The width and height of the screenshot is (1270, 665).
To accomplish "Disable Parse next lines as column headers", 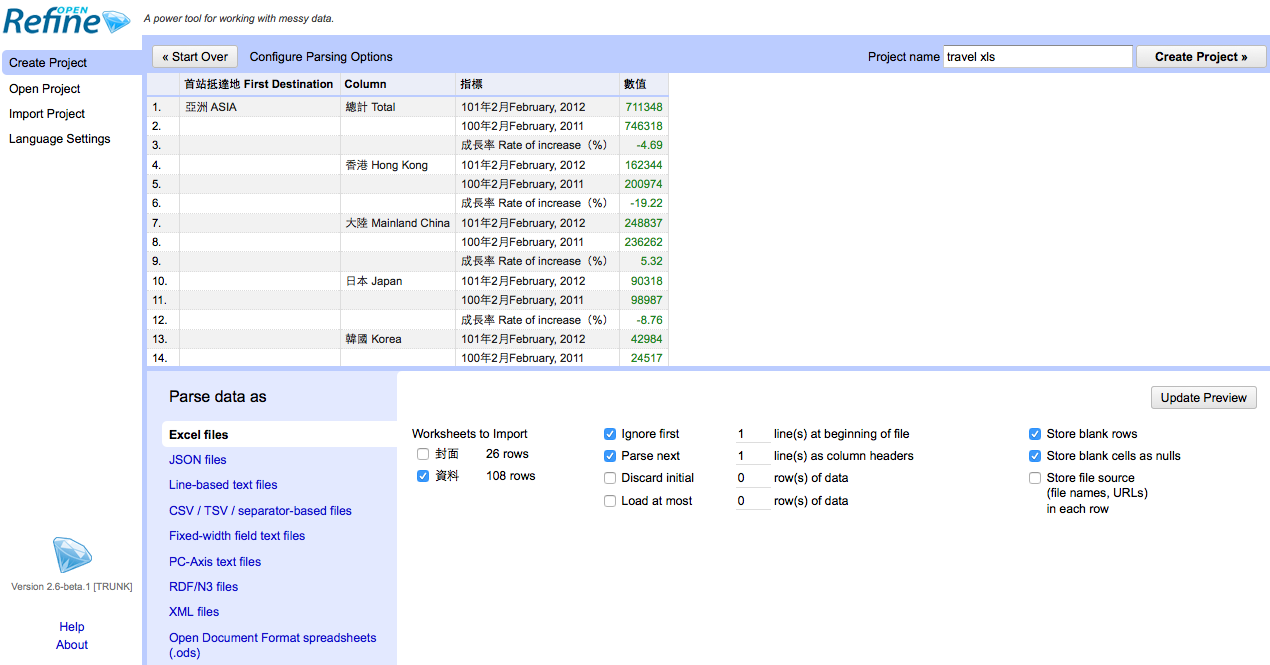I will pos(610,456).
